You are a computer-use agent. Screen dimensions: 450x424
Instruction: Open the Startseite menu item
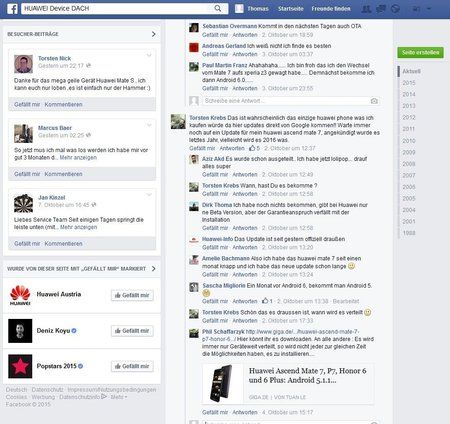click(x=291, y=9)
